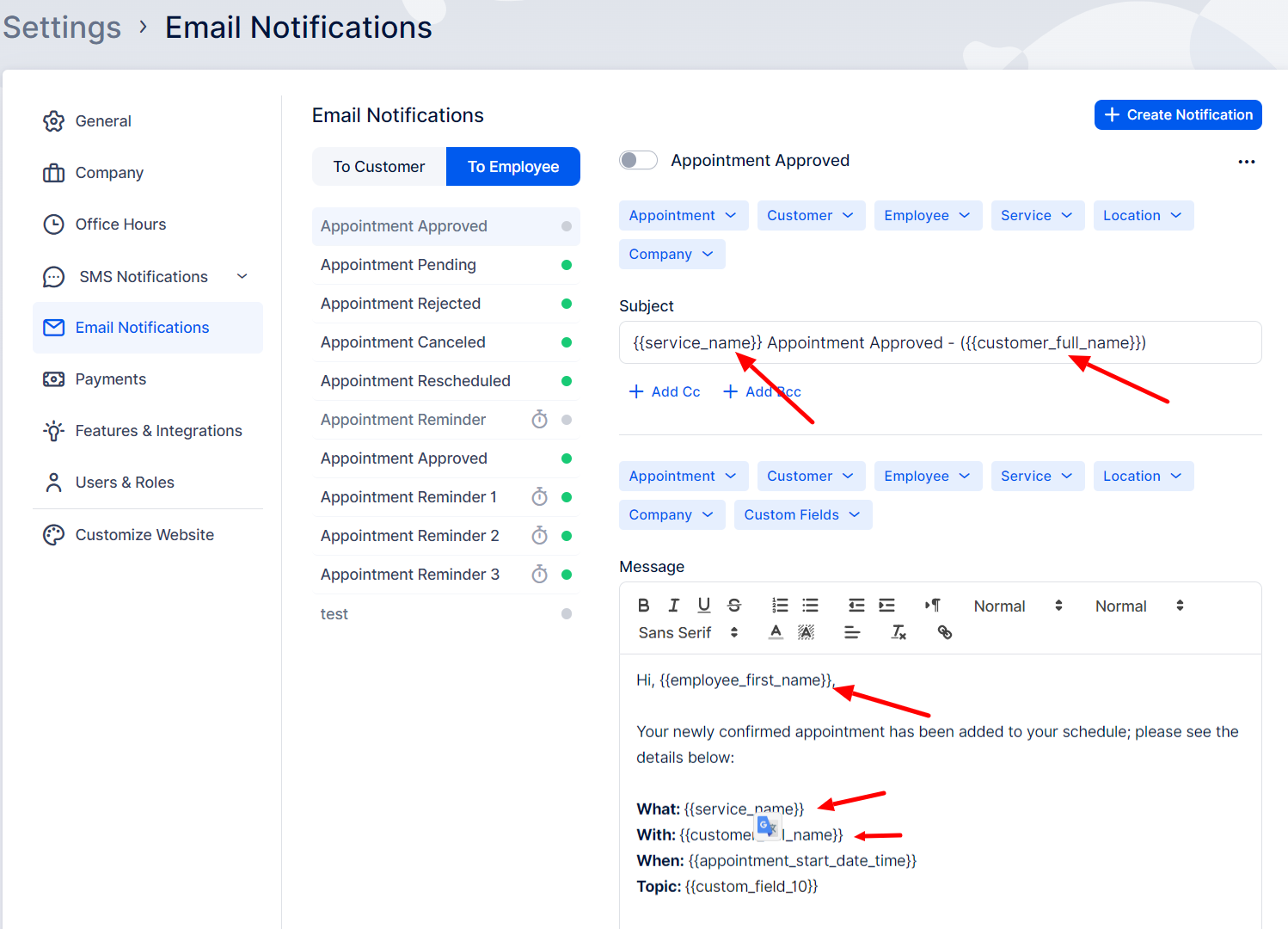Open subject Company variables dropdown
1288x929 pixels.
672,254
